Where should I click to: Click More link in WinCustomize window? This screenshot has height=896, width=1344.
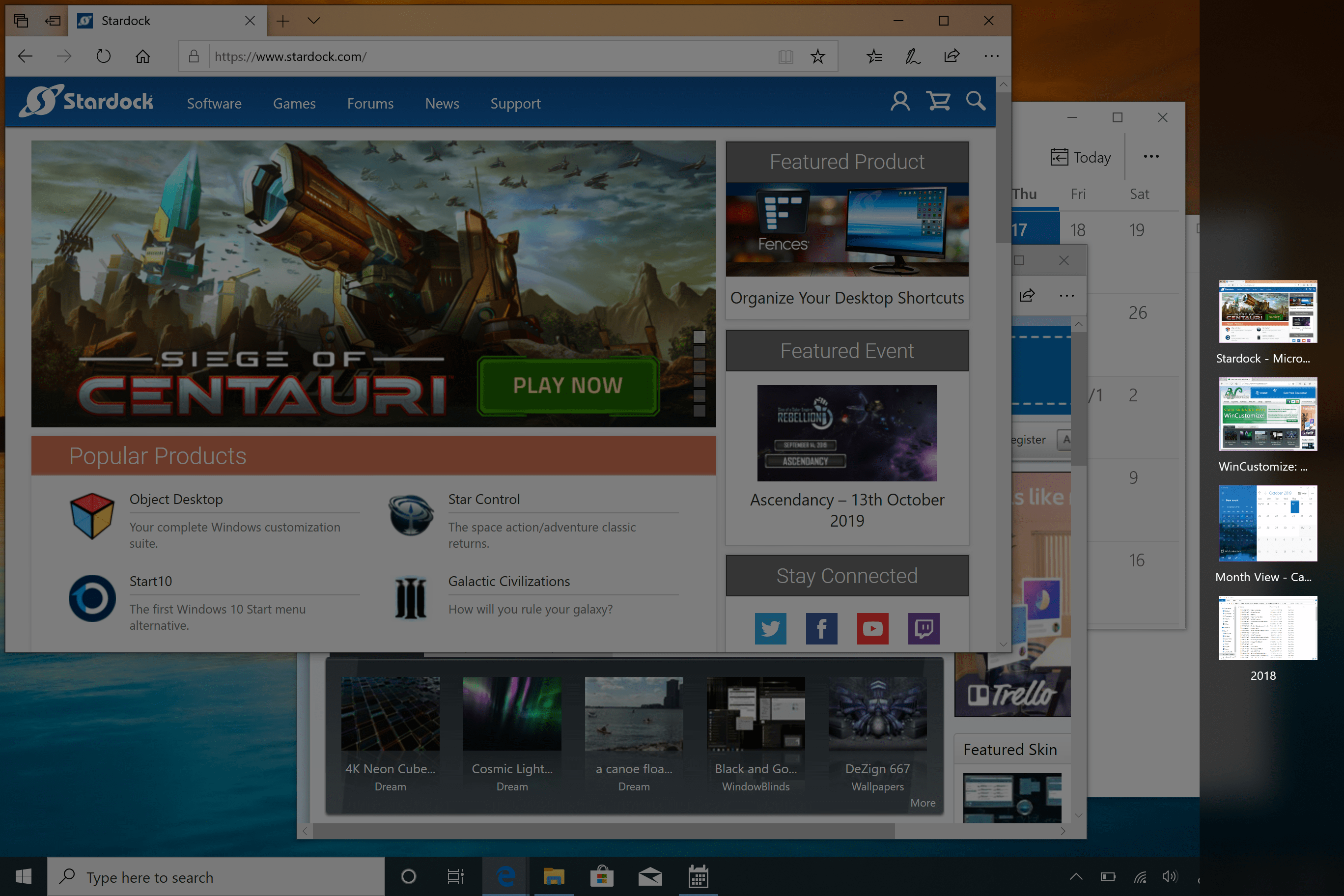923,803
